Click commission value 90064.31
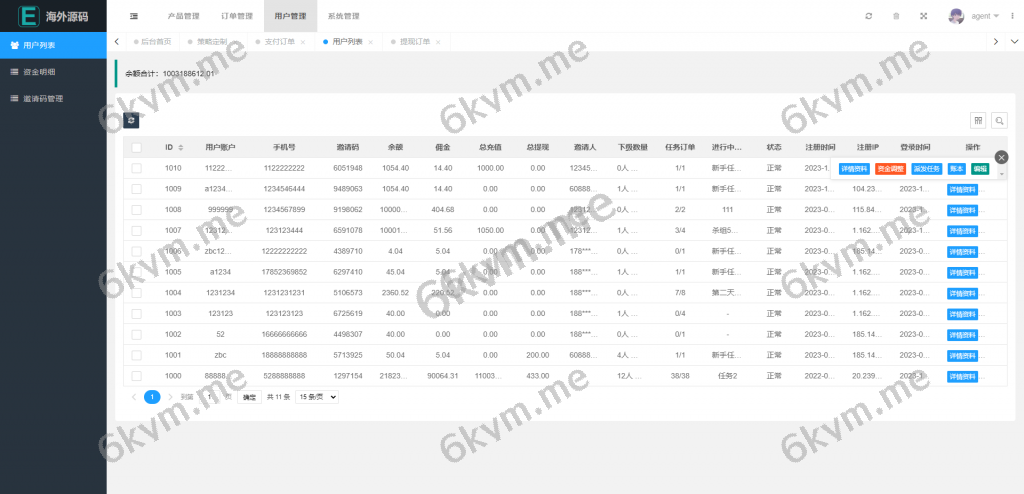The height and width of the screenshot is (494, 1024). [x=443, y=376]
